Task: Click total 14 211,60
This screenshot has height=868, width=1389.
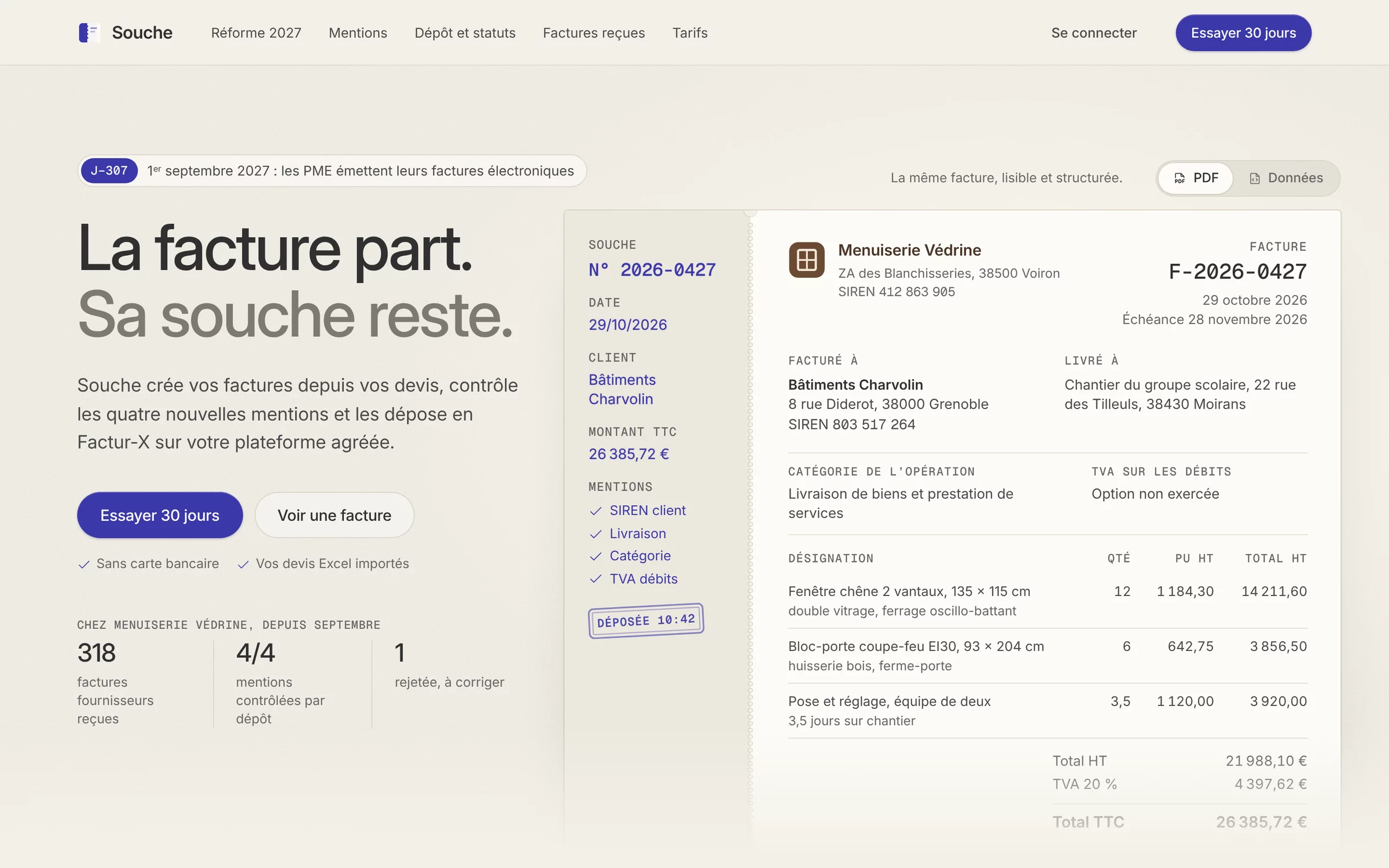Action: click(x=1274, y=591)
